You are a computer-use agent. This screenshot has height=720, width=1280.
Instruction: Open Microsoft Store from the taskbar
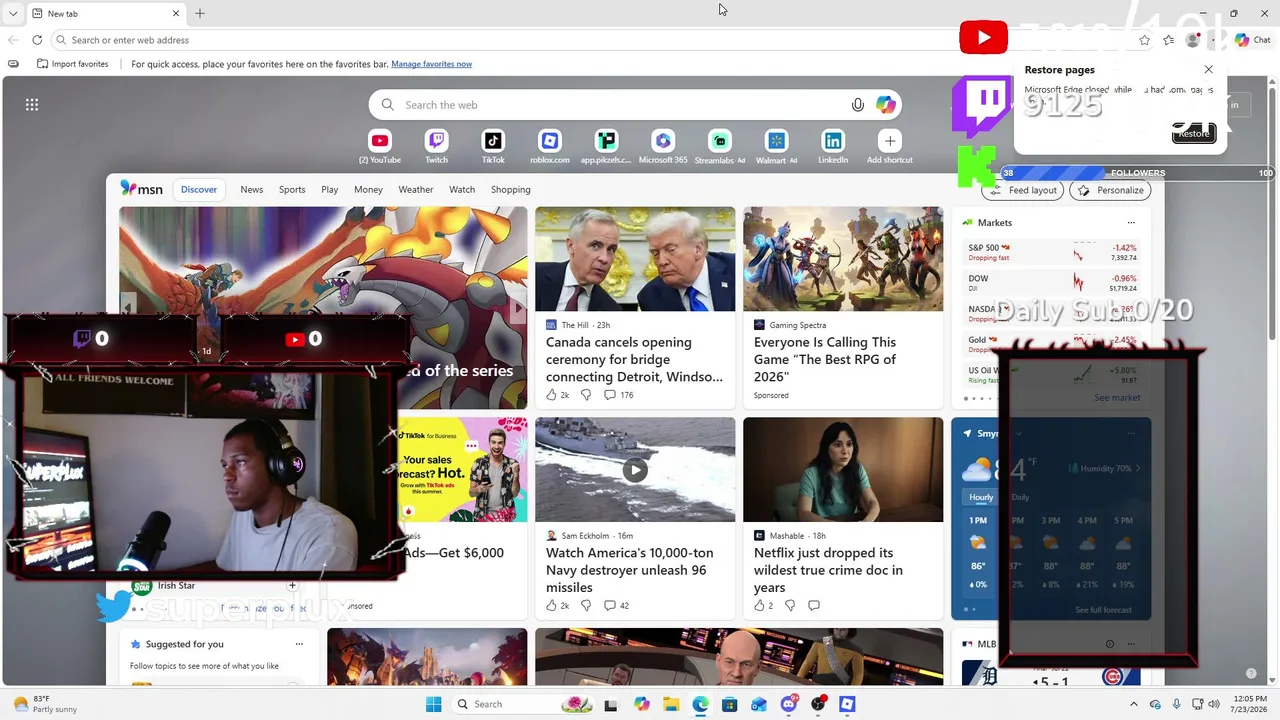[x=730, y=704]
